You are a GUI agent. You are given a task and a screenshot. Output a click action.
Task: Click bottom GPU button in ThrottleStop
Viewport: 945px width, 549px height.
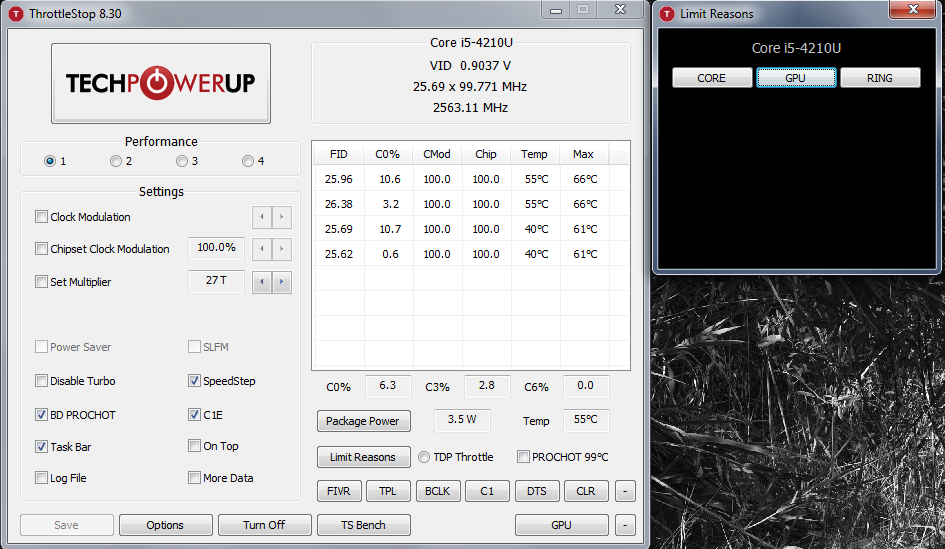(562, 525)
